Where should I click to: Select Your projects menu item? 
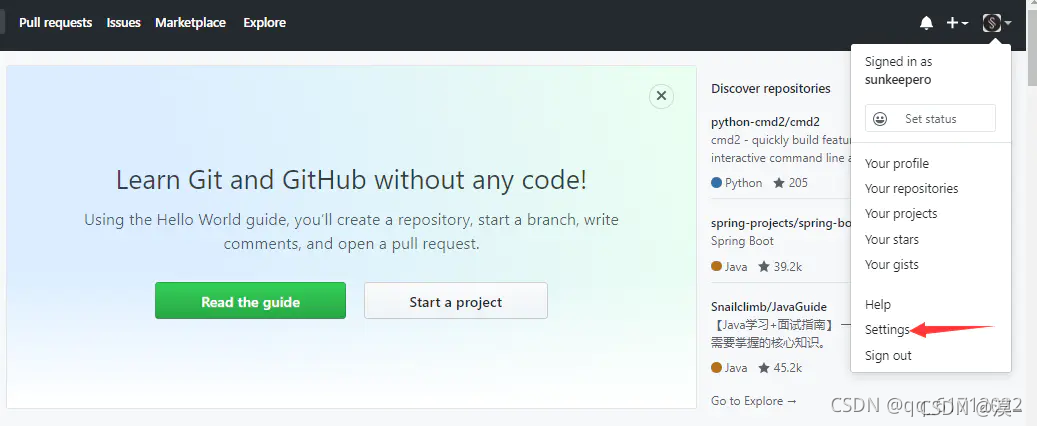901,214
